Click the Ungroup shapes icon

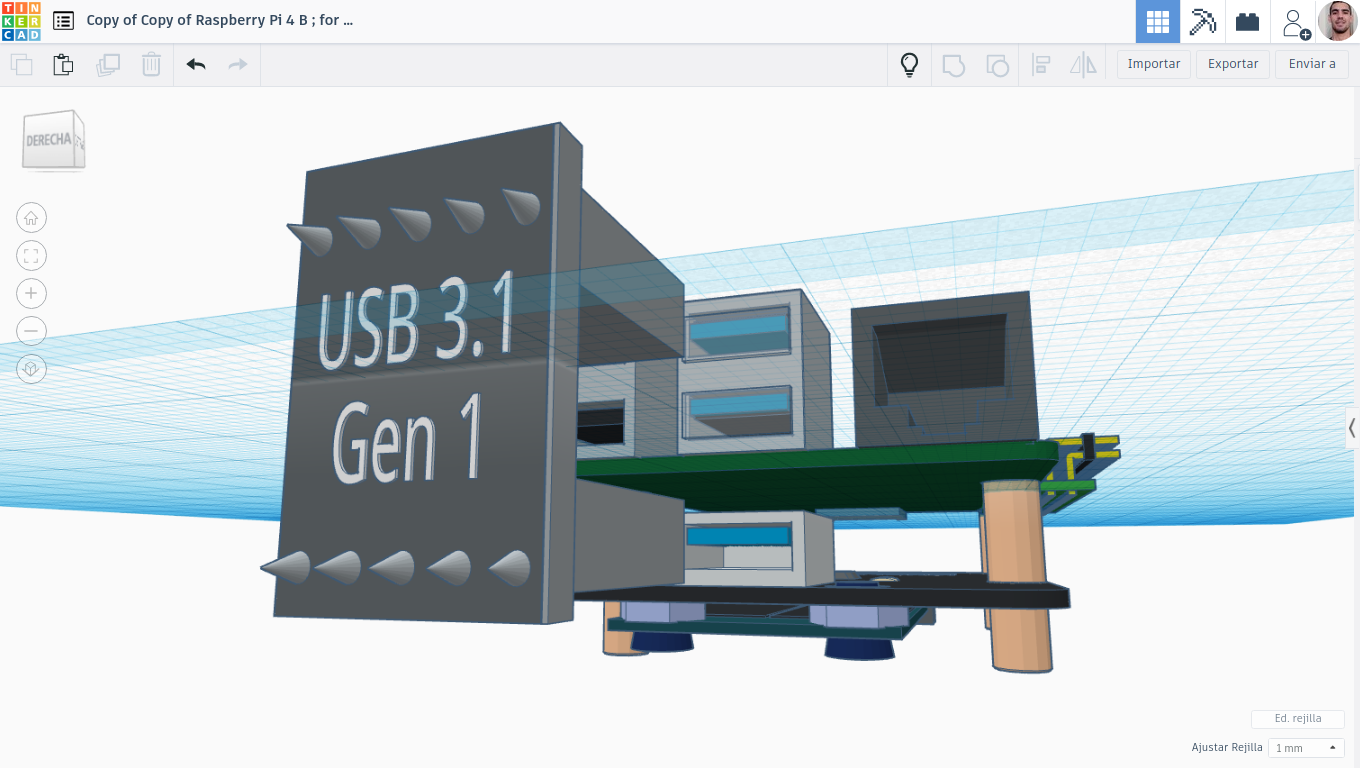pyautogui.click(x=997, y=65)
